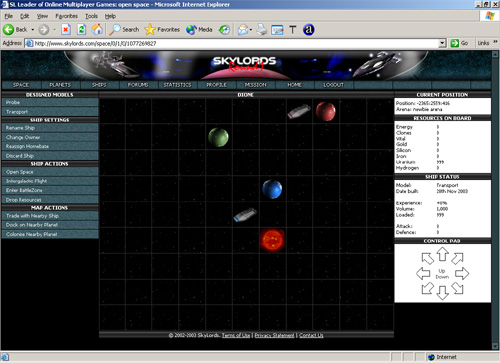Image resolution: width=500 pixels, height=363 pixels.
Task: Move ship with the up arrow
Action: tap(442, 254)
